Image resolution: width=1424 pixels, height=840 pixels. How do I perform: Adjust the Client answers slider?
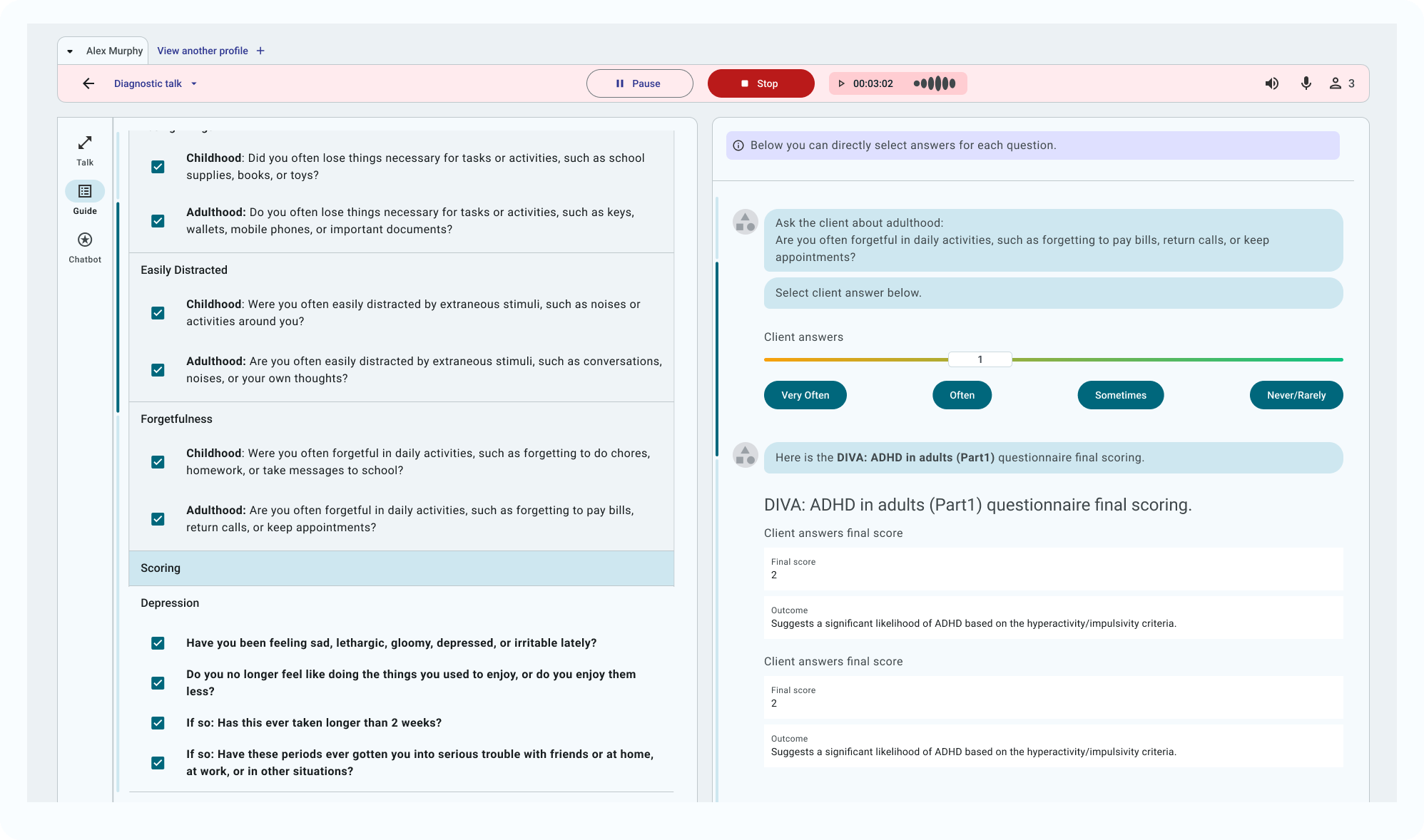click(x=980, y=359)
